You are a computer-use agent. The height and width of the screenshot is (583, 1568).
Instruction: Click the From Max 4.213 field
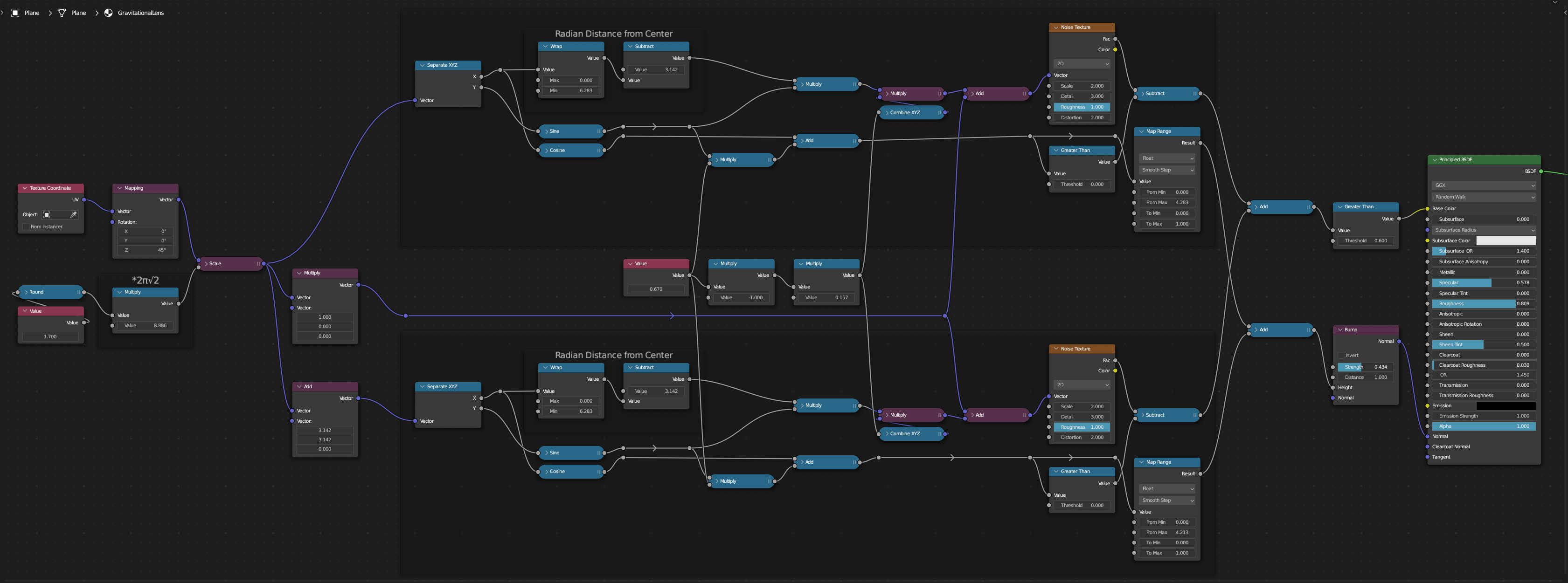click(1167, 533)
